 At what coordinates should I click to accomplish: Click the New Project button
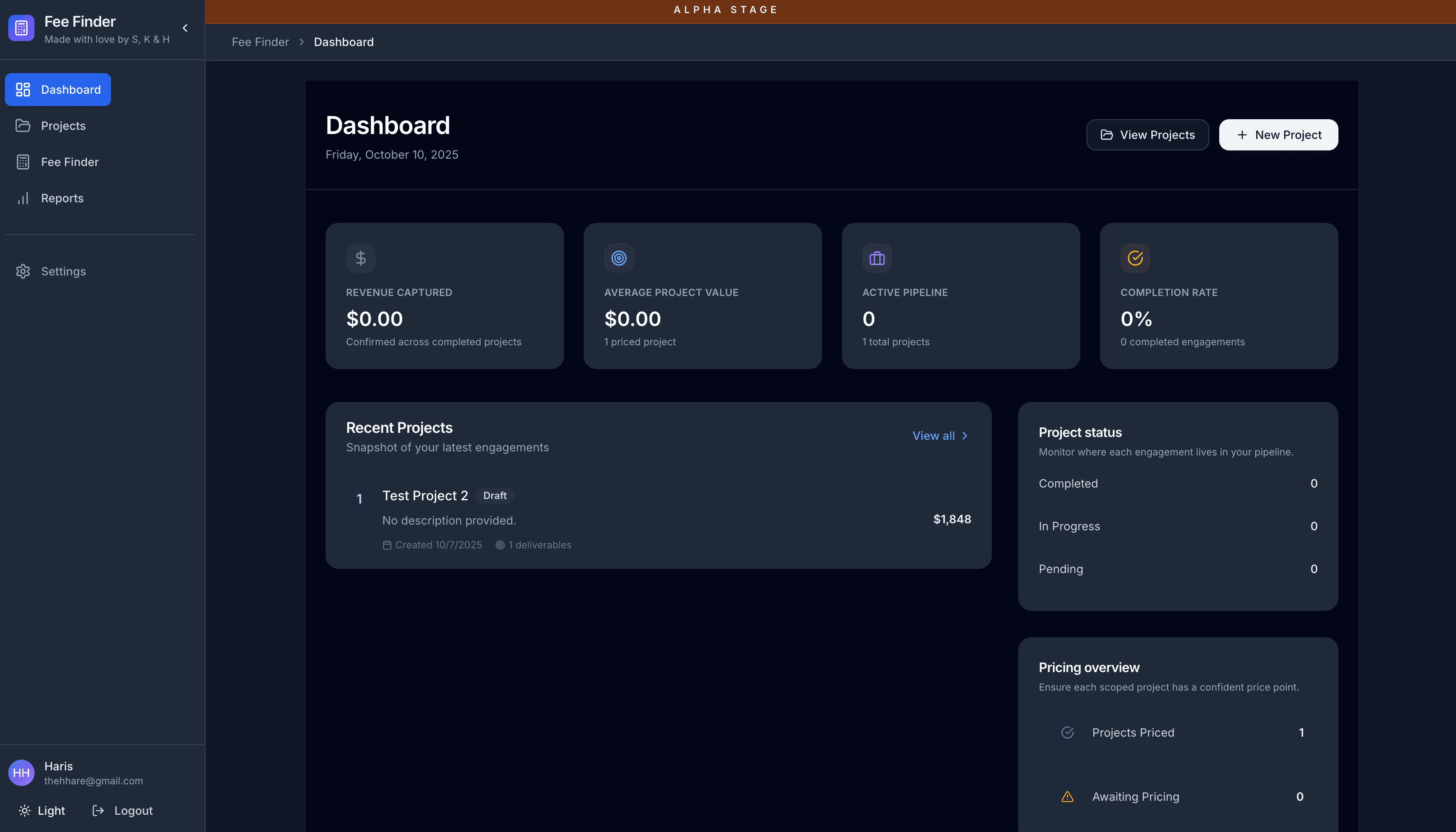click(1278, 135)
